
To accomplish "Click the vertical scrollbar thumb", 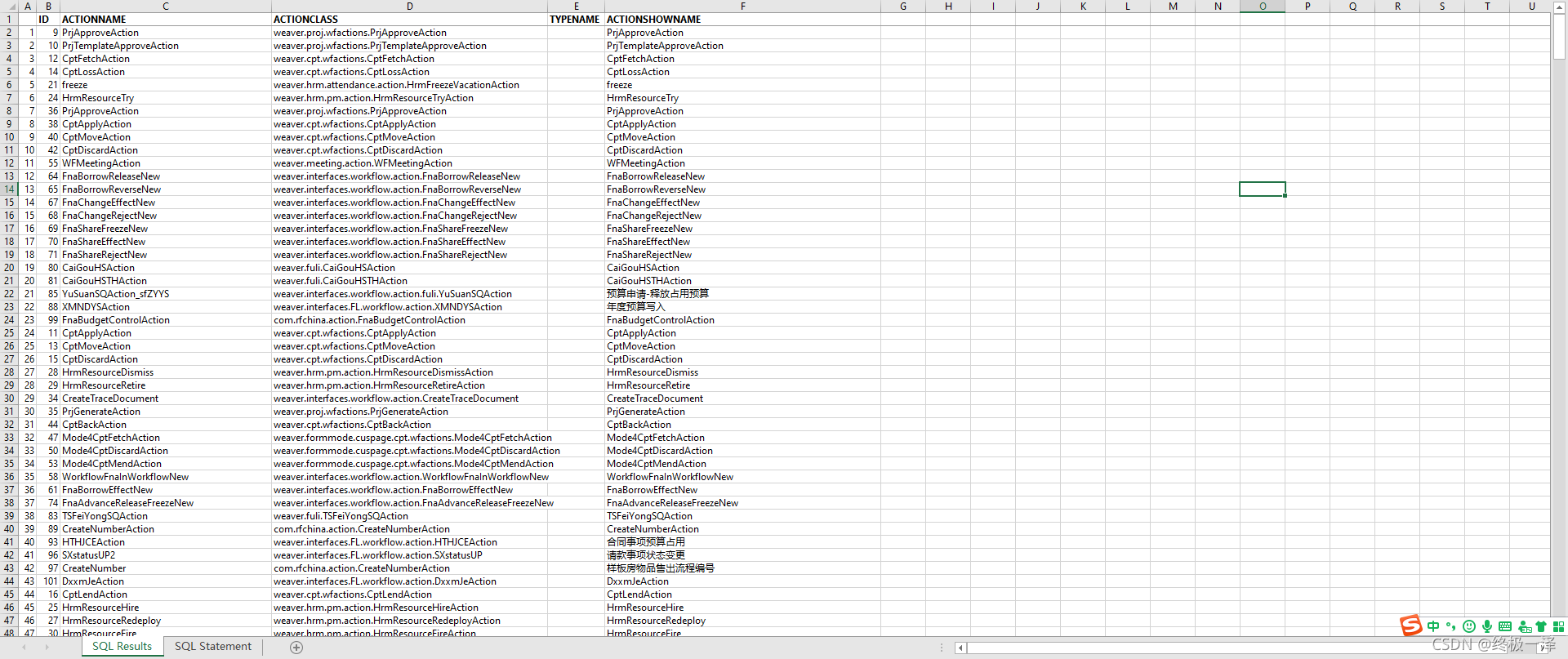I will (1559, 37).
